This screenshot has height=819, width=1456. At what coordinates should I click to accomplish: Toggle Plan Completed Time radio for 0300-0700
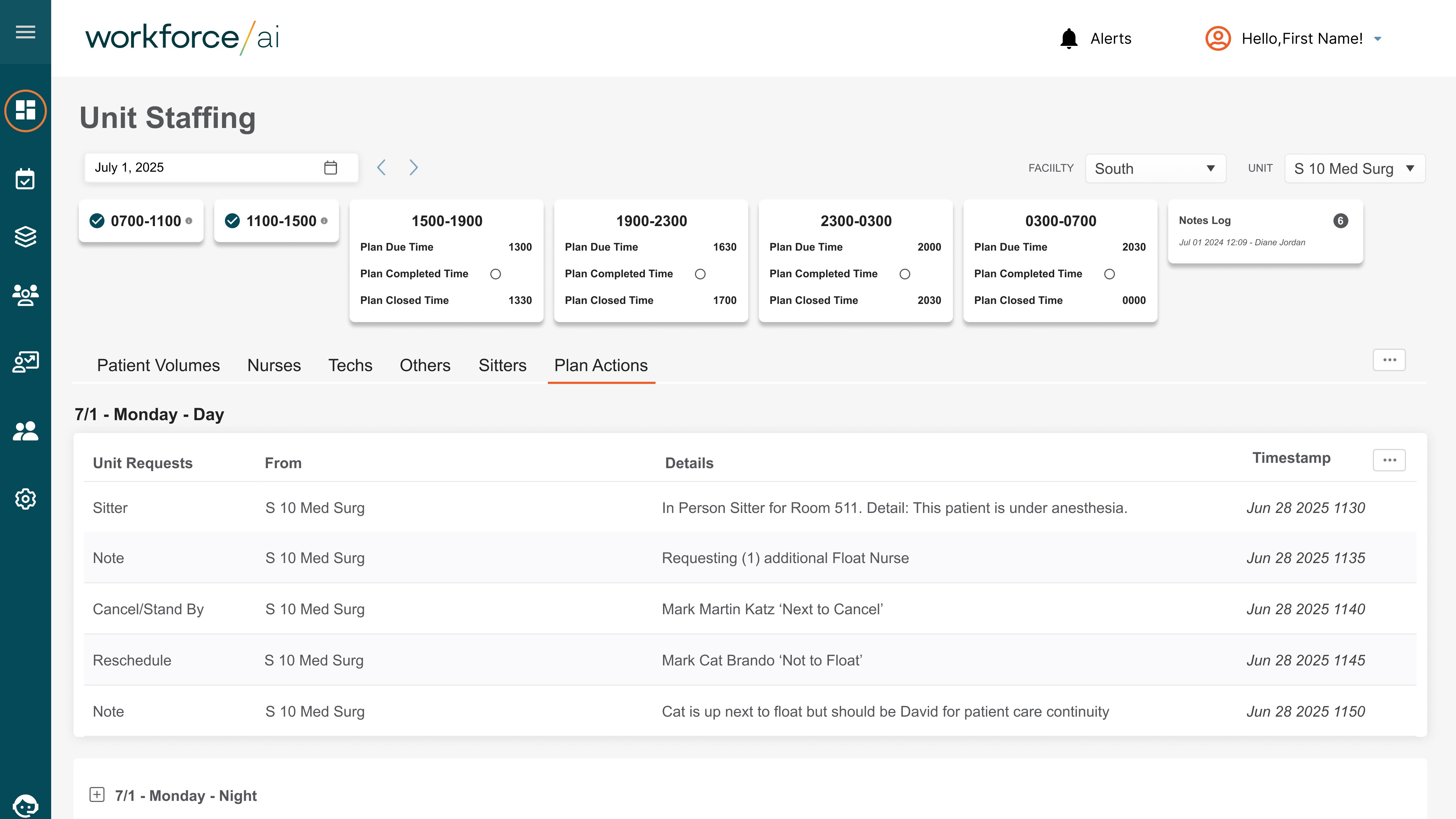pyautogui.click(x=1110, y=274)
